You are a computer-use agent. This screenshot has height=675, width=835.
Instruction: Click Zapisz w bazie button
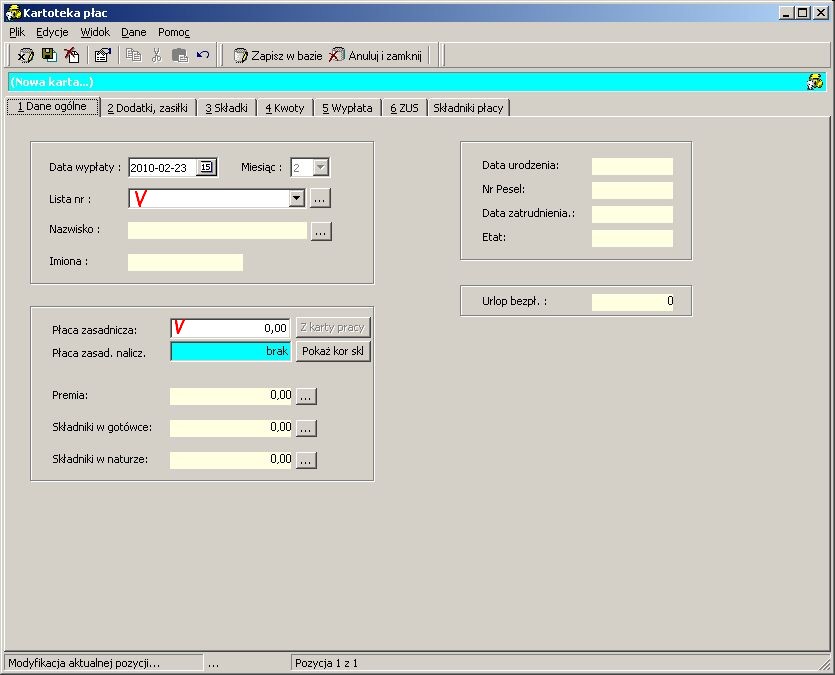[x=278, y=55]
